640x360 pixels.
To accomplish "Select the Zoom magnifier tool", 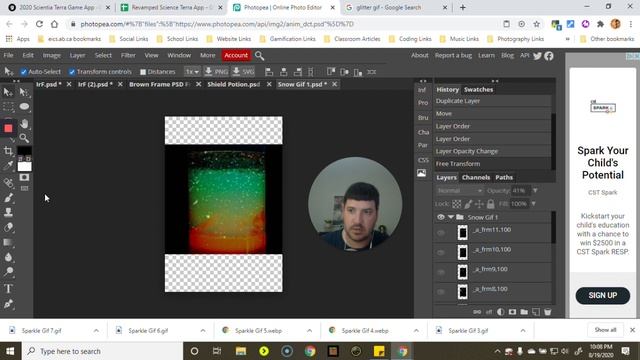I will [x=24, y=138].
